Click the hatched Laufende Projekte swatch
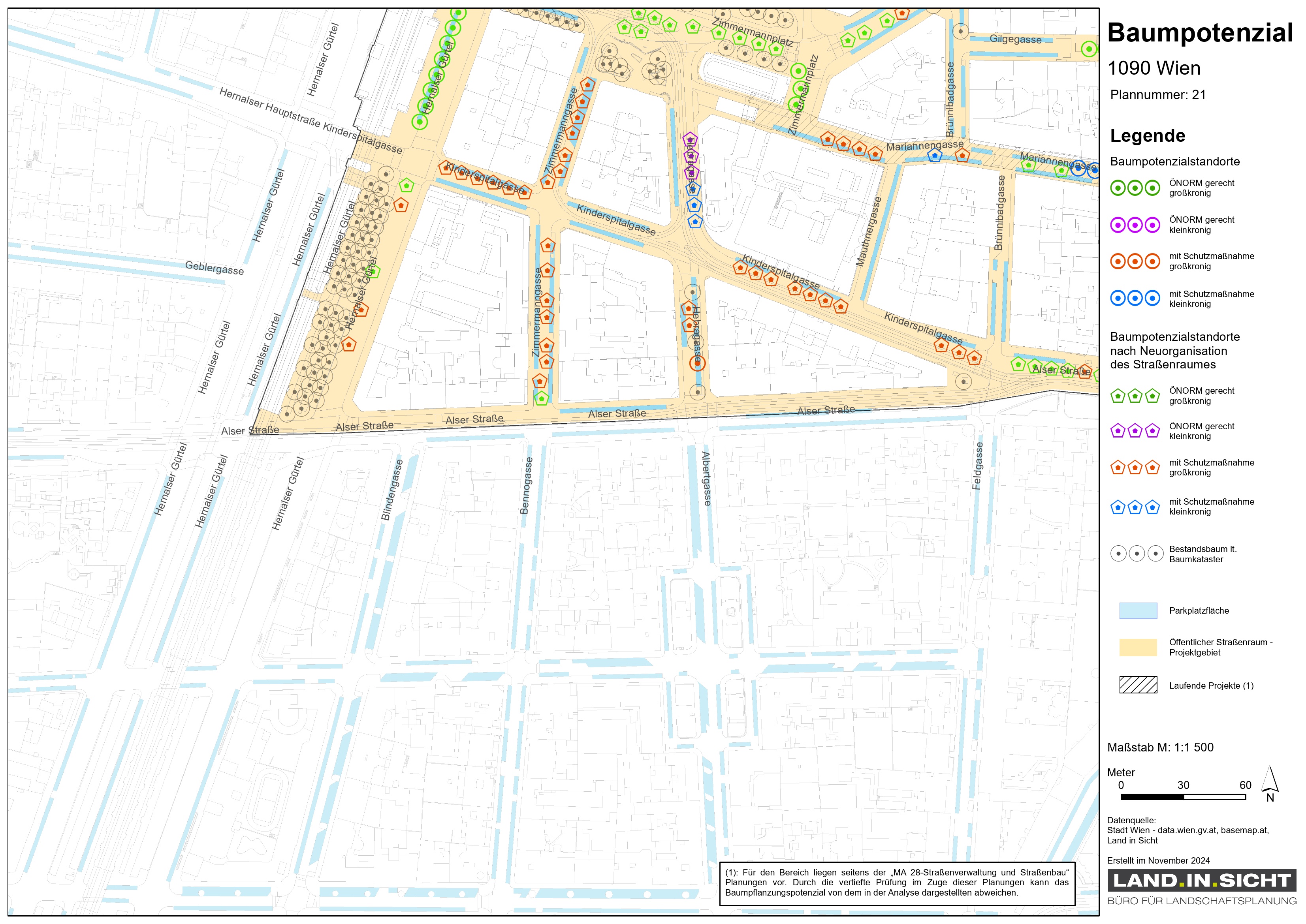1306x924 pixels. 1138,685
